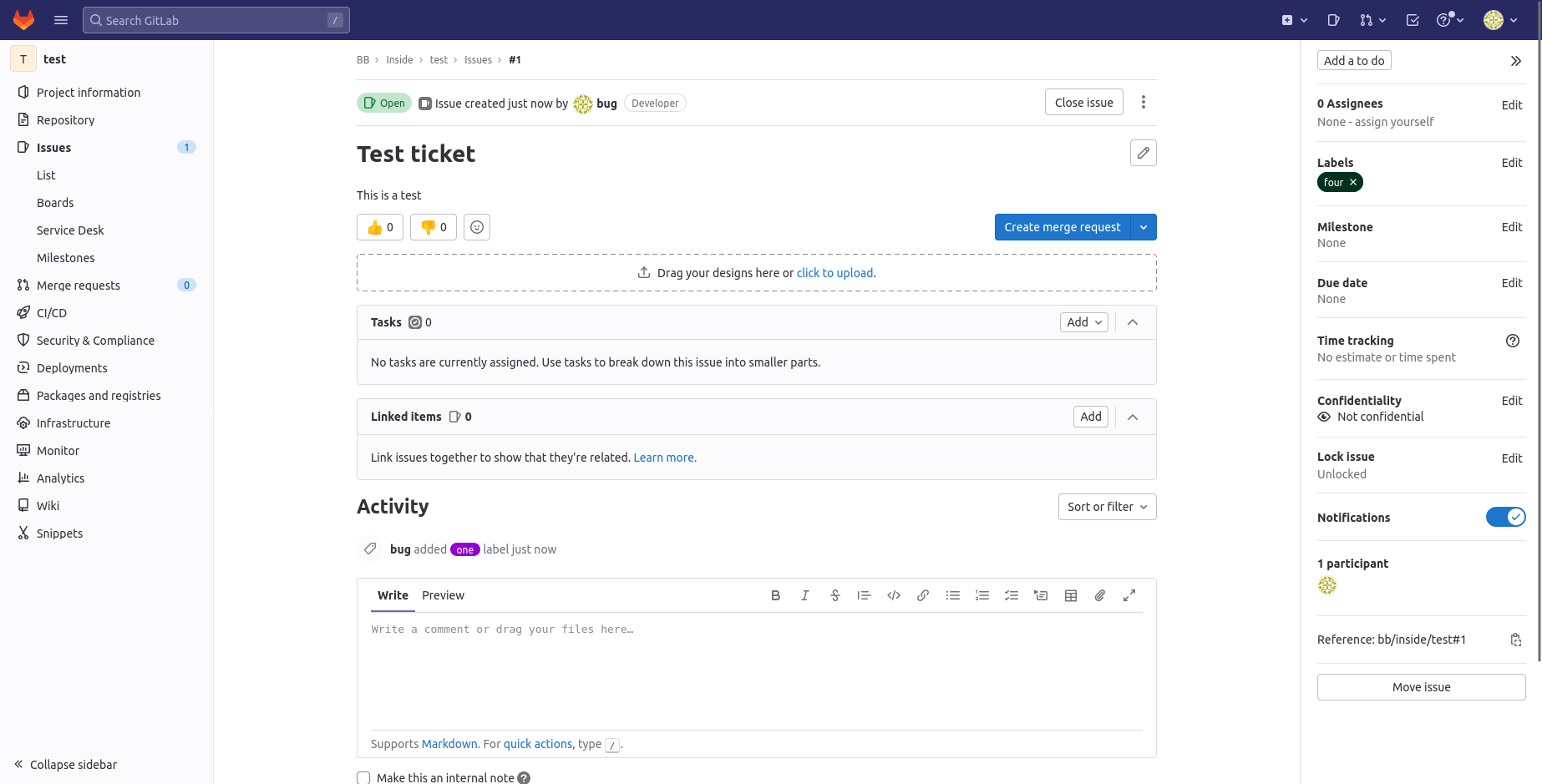Click into the comment text area

(x=756, y=668)
